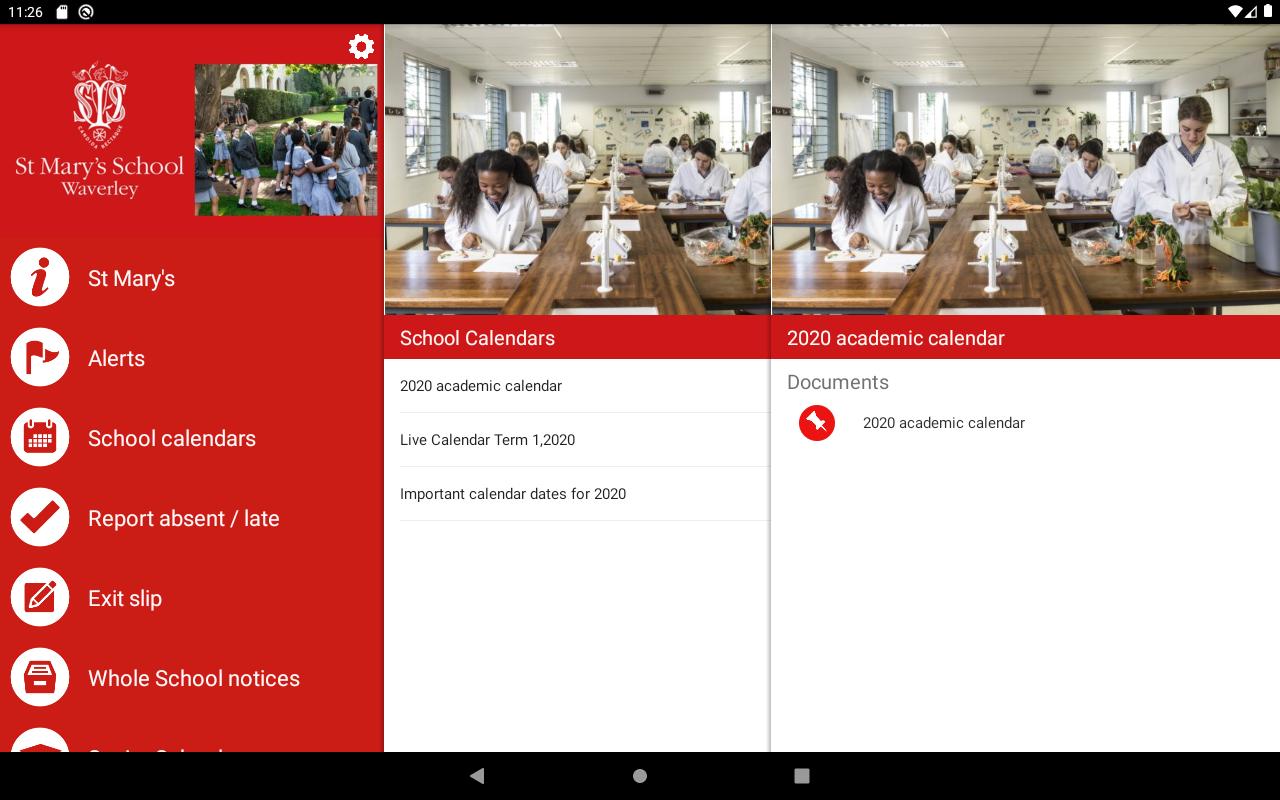Image resolution: width=1280 pixels, height=800 pixels.
Task: Open Report absent / late
Action: 192,518
